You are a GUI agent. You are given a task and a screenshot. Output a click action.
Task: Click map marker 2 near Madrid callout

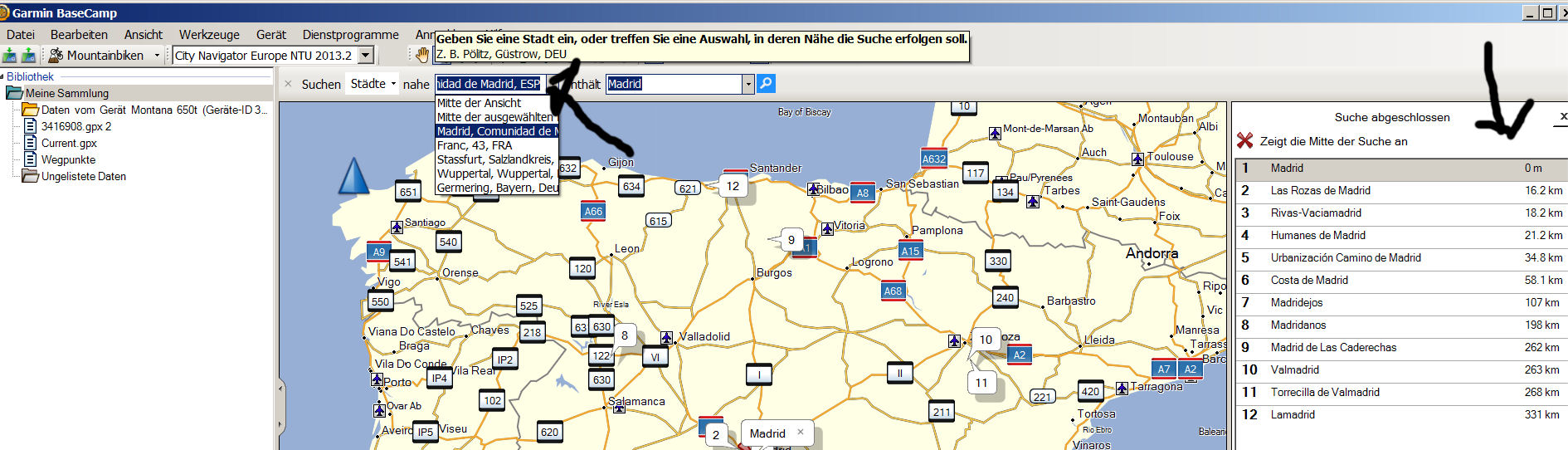pos(716,434)
